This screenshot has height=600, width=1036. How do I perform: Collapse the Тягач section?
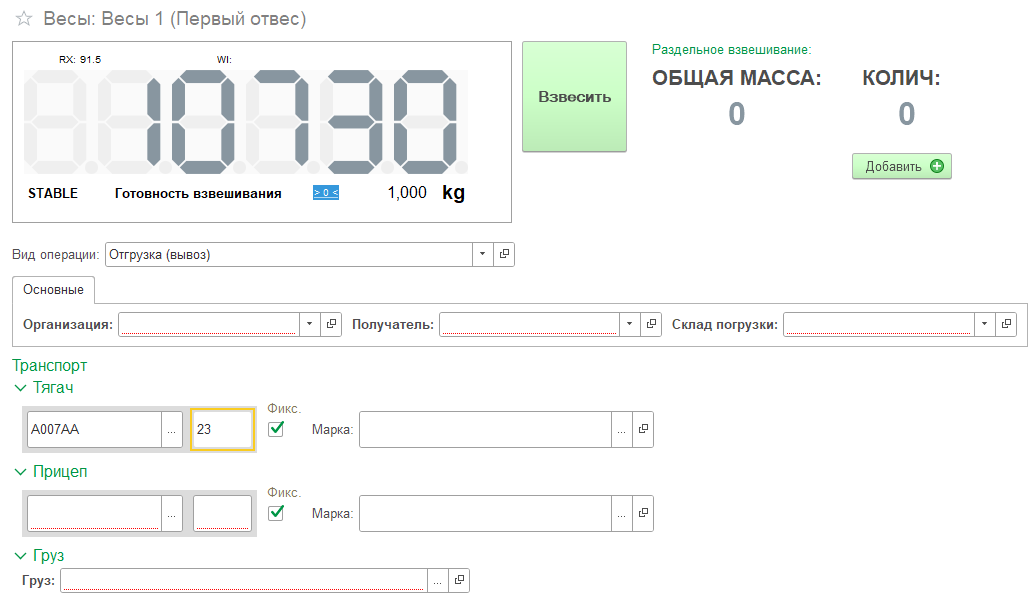pos(20,388)
